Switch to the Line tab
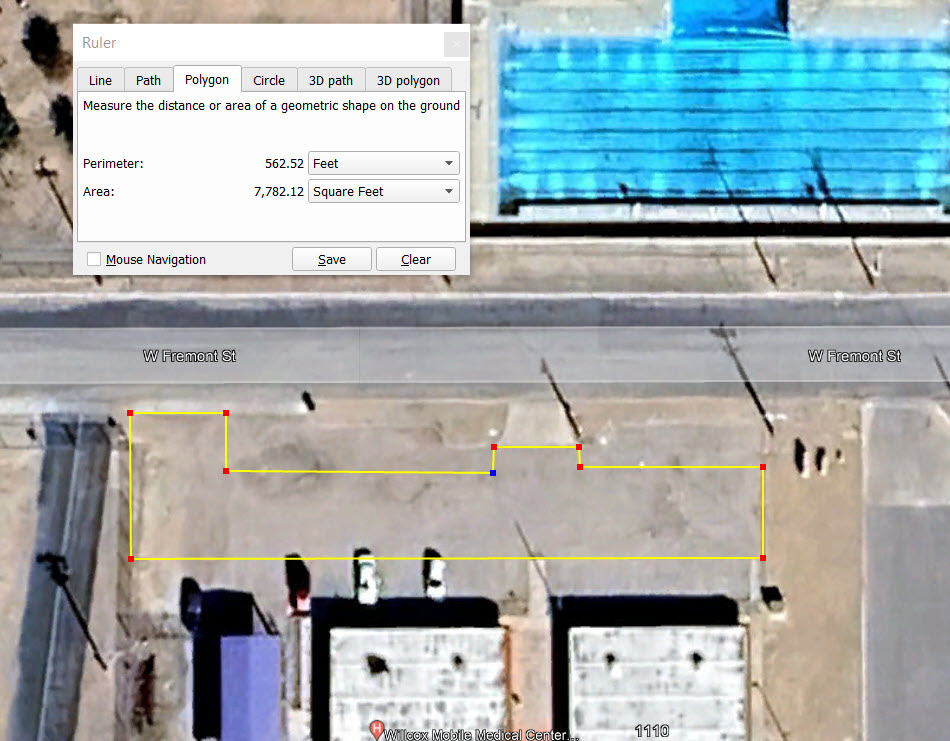This screenshot has height=741, width=950. 100,81
